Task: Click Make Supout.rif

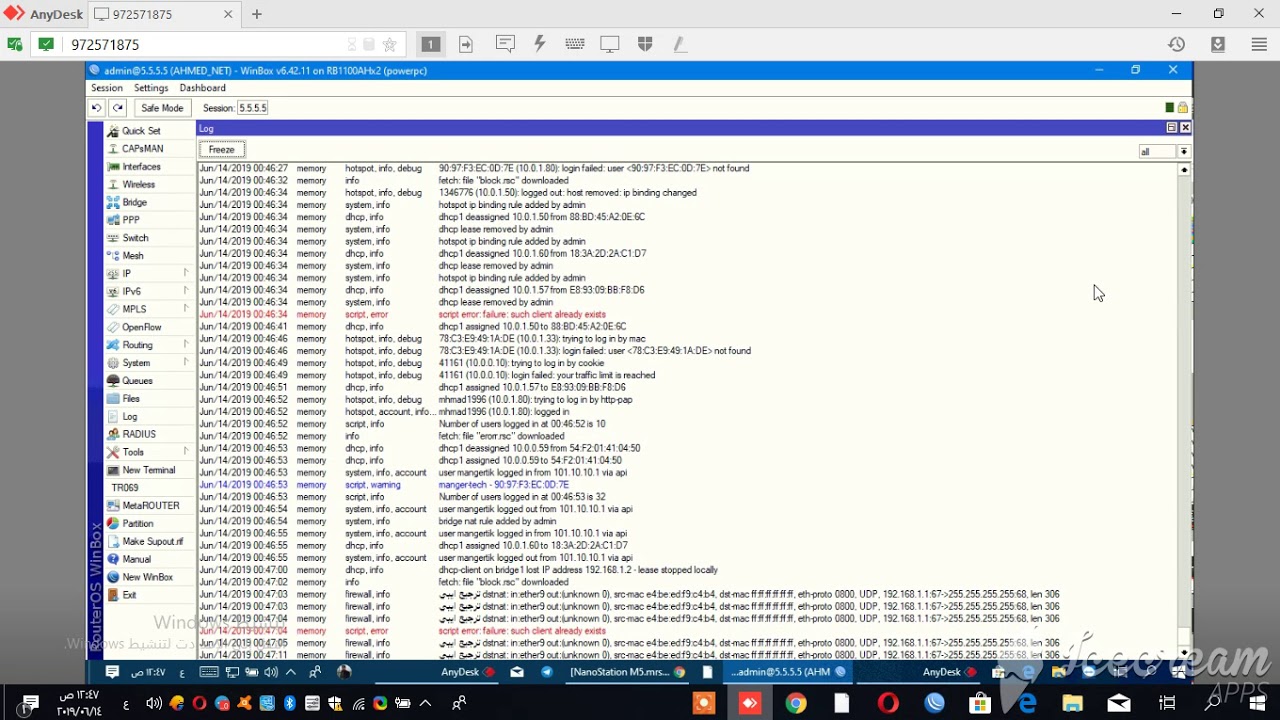Action: tap(152, 541)
